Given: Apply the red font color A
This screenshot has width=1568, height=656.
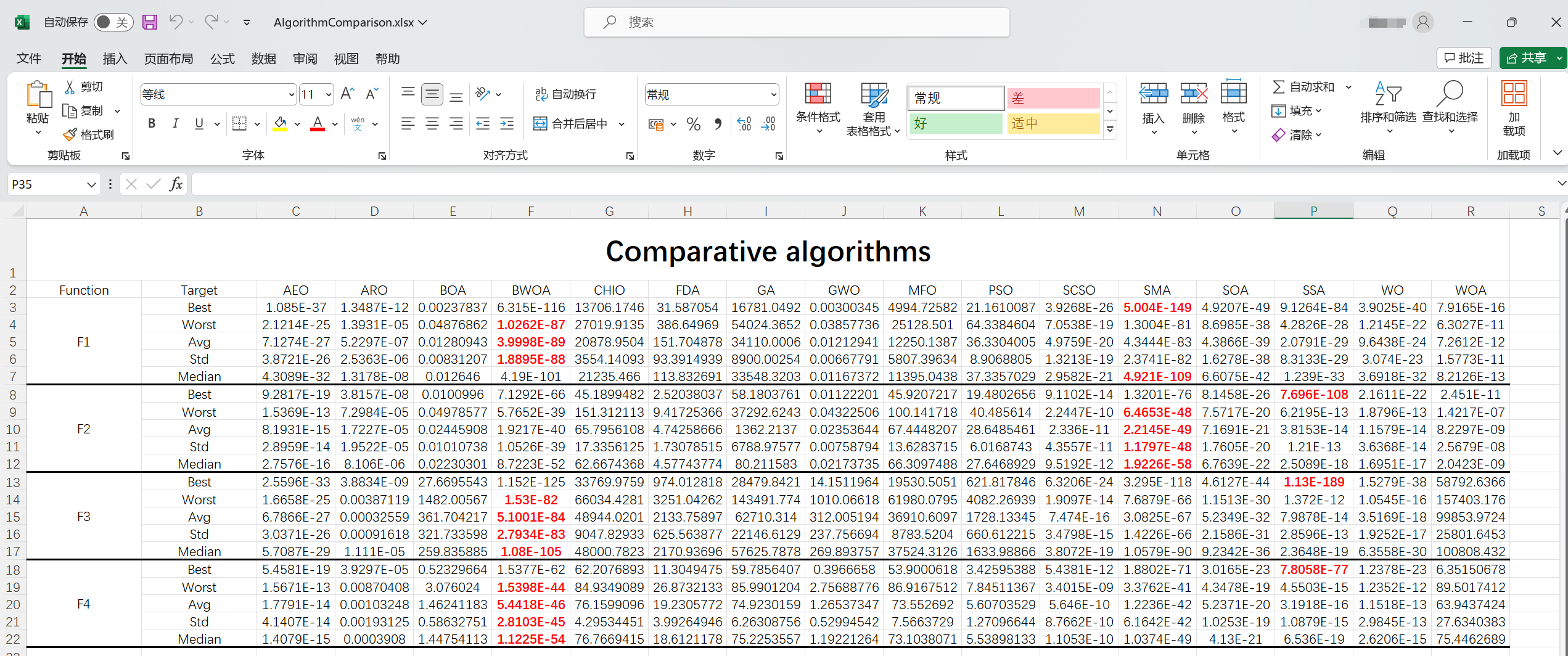Looking at the screenshot, I should [x=318, y=124].
